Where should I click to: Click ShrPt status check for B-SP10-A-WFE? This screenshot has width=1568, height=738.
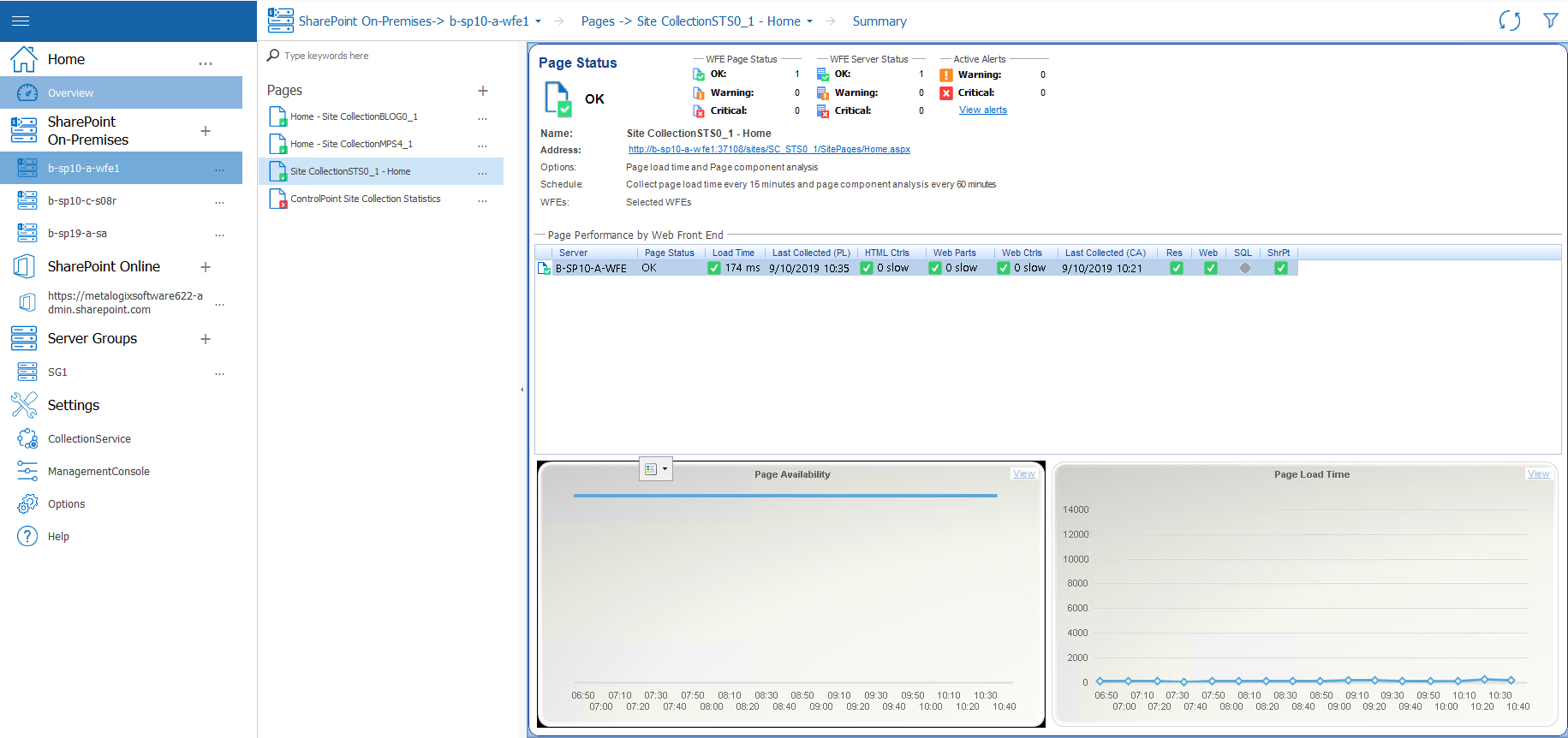(1280, 268)
